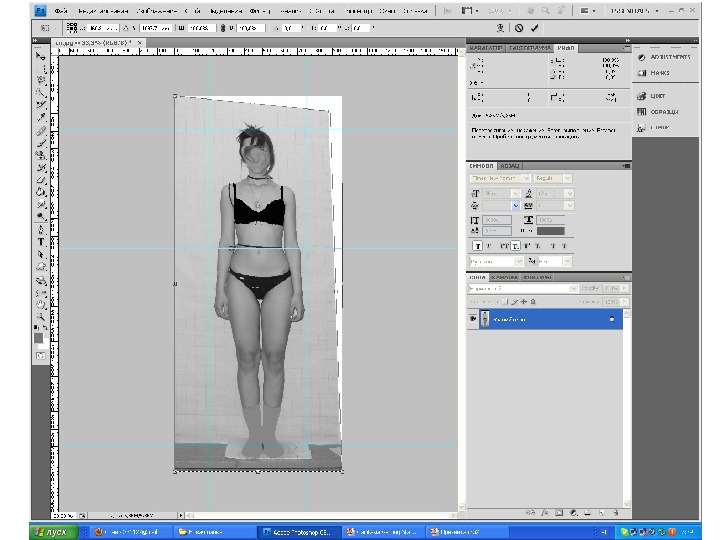Click the text color swatch in Символ
Viewport: 720px width, 540px height.
point(551,231)
